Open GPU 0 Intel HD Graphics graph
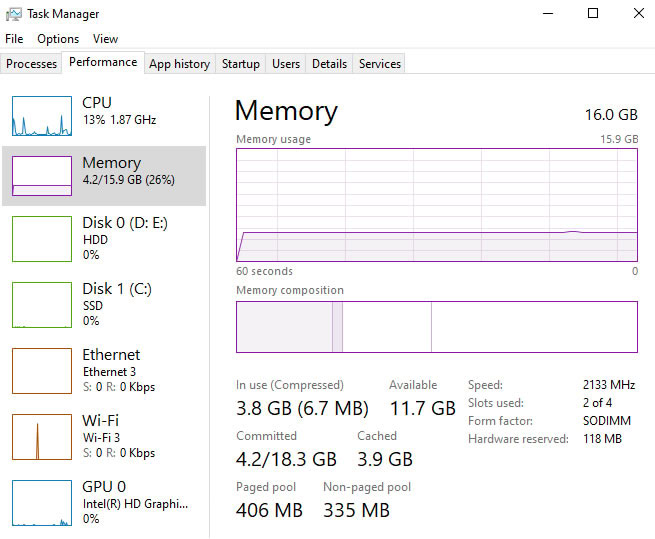This screenshot has height=539, width=655. click(x=42, y=503)
